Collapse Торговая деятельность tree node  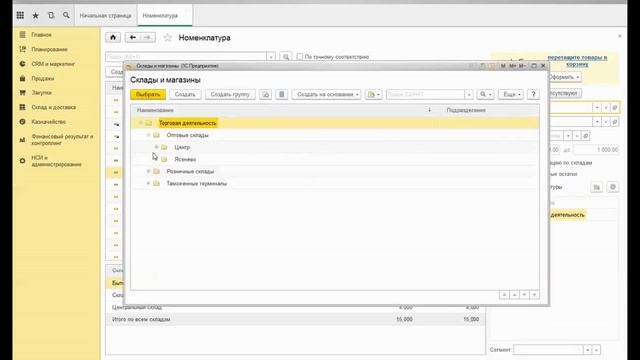(x=140, y=123)
